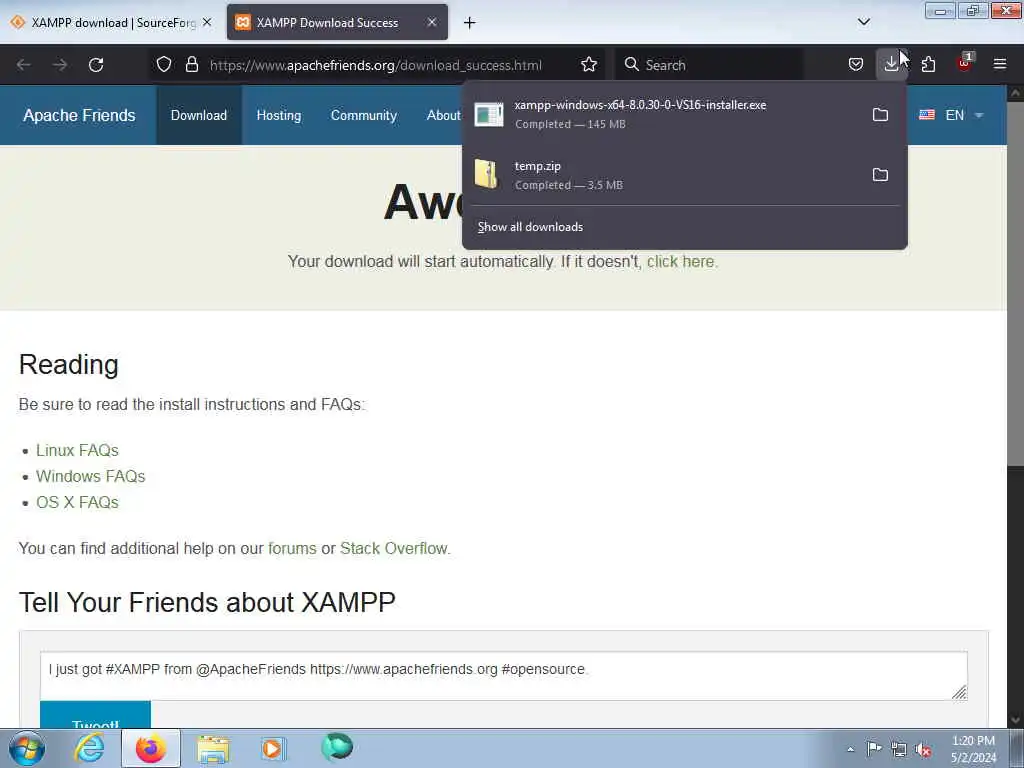The height and width of the screenshot is (768, 1024).
Task: Click the US flag language icon
Action: pyautogui.click(x=927, y=115)
